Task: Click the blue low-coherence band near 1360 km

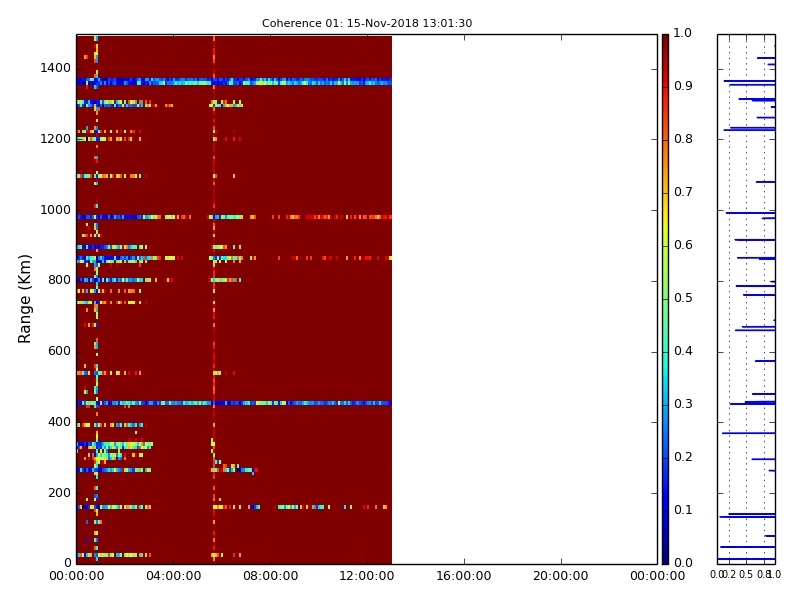Action: click(234, 82)
